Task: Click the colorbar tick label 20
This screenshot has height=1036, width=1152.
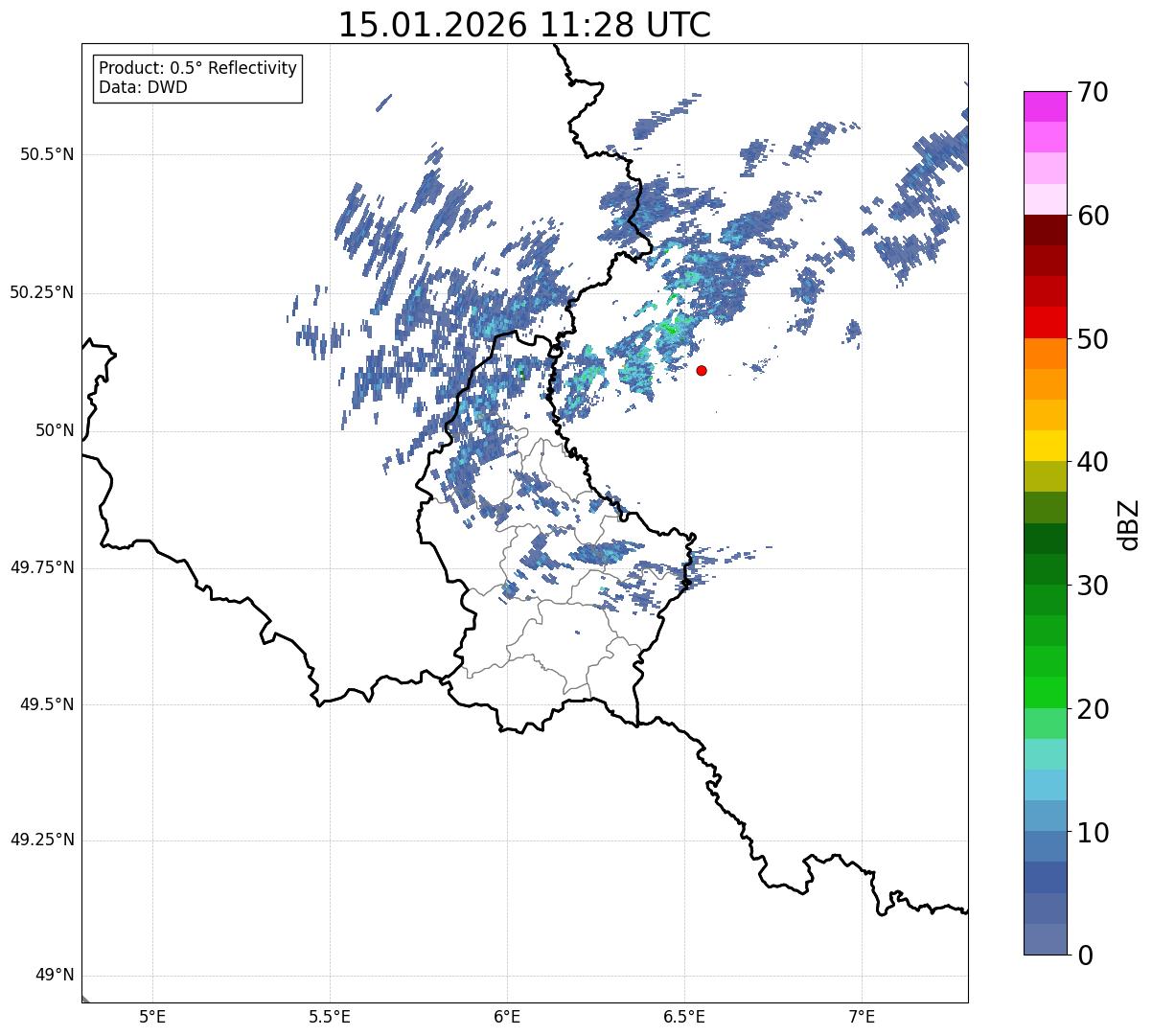Action: (1093, 709)
